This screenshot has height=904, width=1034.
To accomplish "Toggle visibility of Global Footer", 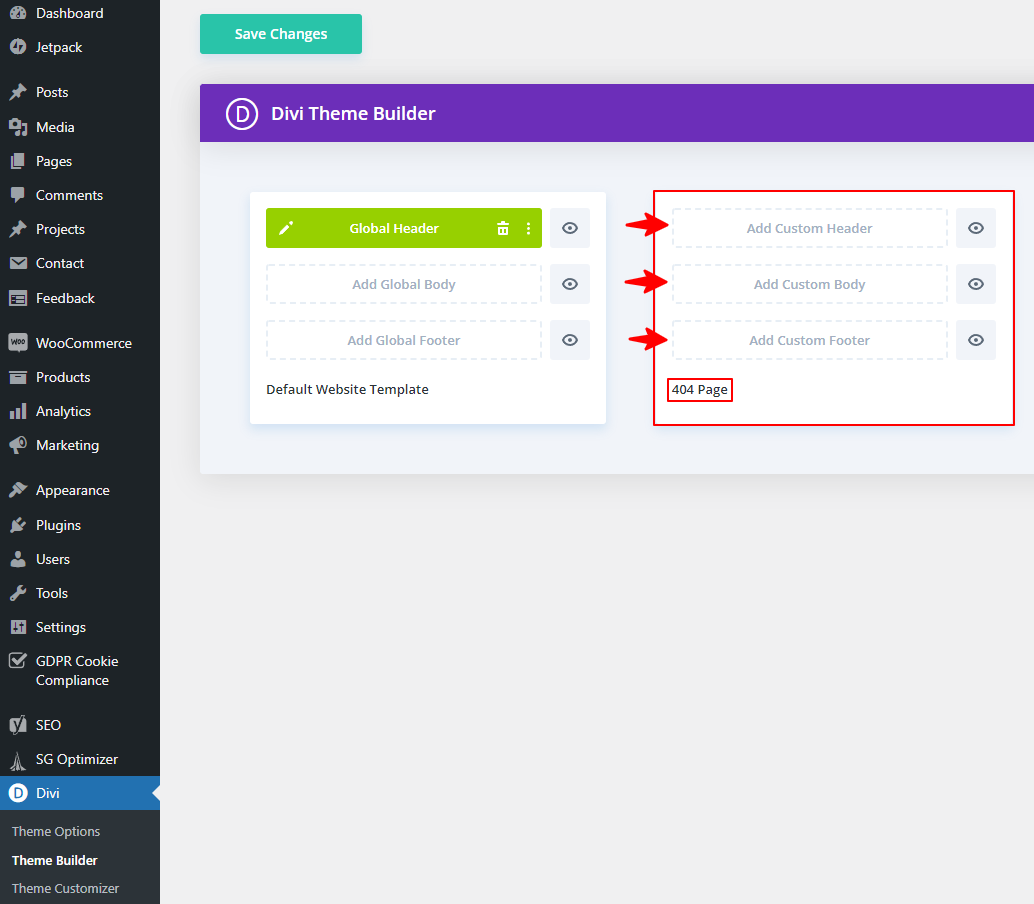I will (570, 340).
